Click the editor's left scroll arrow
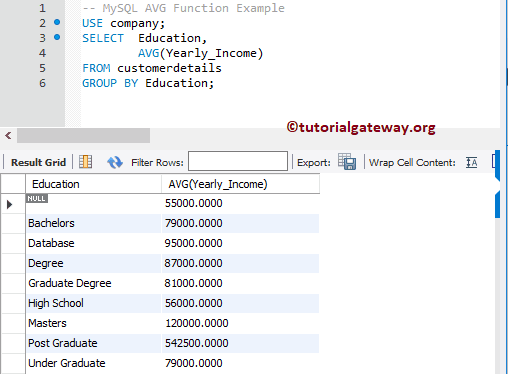The width and height of the screenshot is (508, 374). (8, 135)
